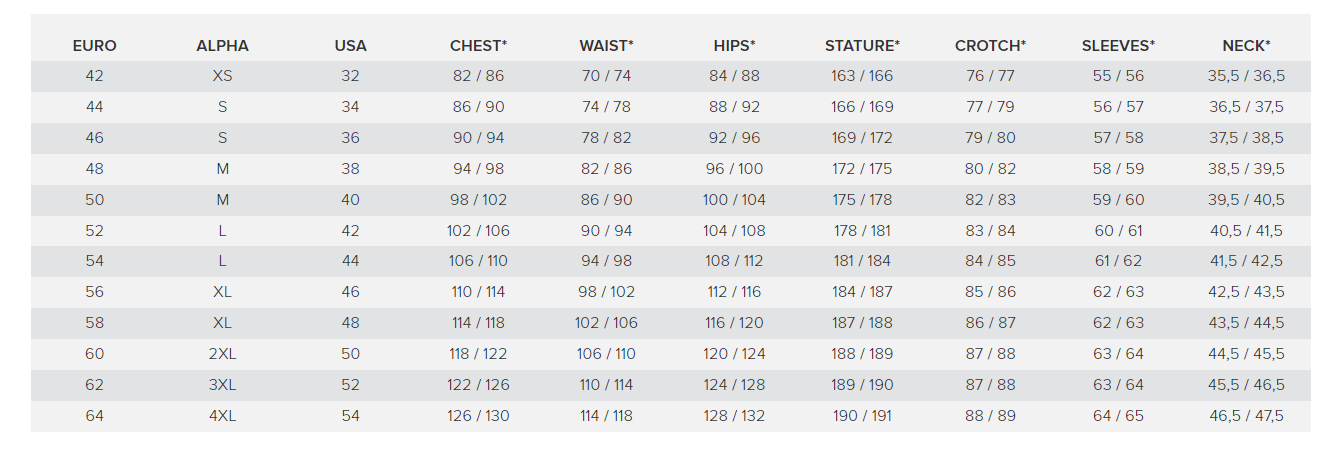The width and height of the screenshot is (1343, 450).
Task: Click the 4XL alpha size cell
Action: [x=222, y=416]
